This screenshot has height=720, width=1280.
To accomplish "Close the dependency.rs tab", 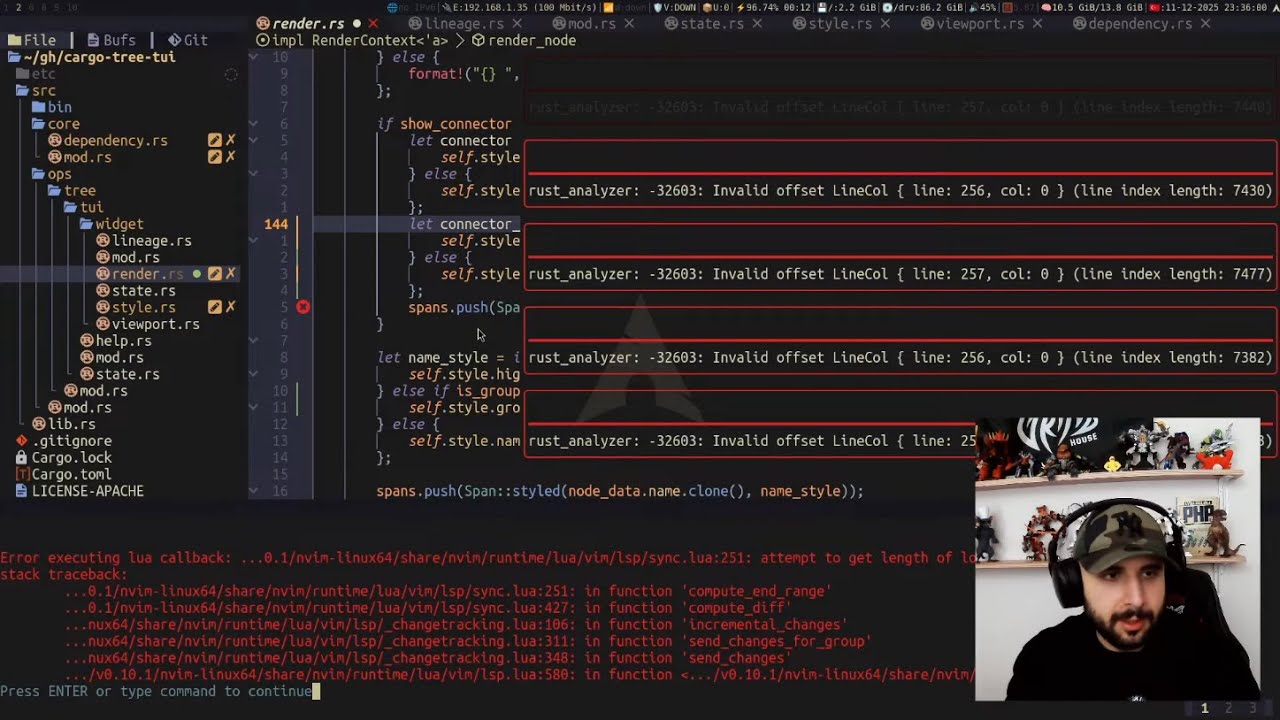I will click(x=1205, y=23).
